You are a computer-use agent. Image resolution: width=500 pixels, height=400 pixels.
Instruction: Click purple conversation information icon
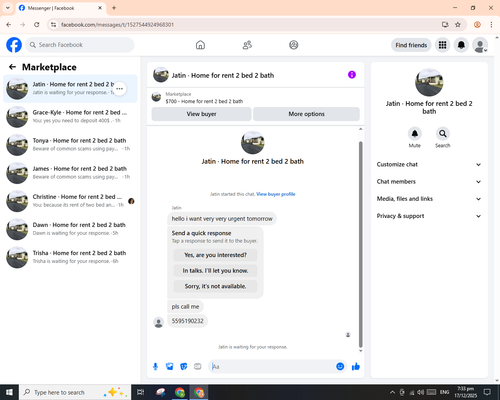click(x=352, y=75)
